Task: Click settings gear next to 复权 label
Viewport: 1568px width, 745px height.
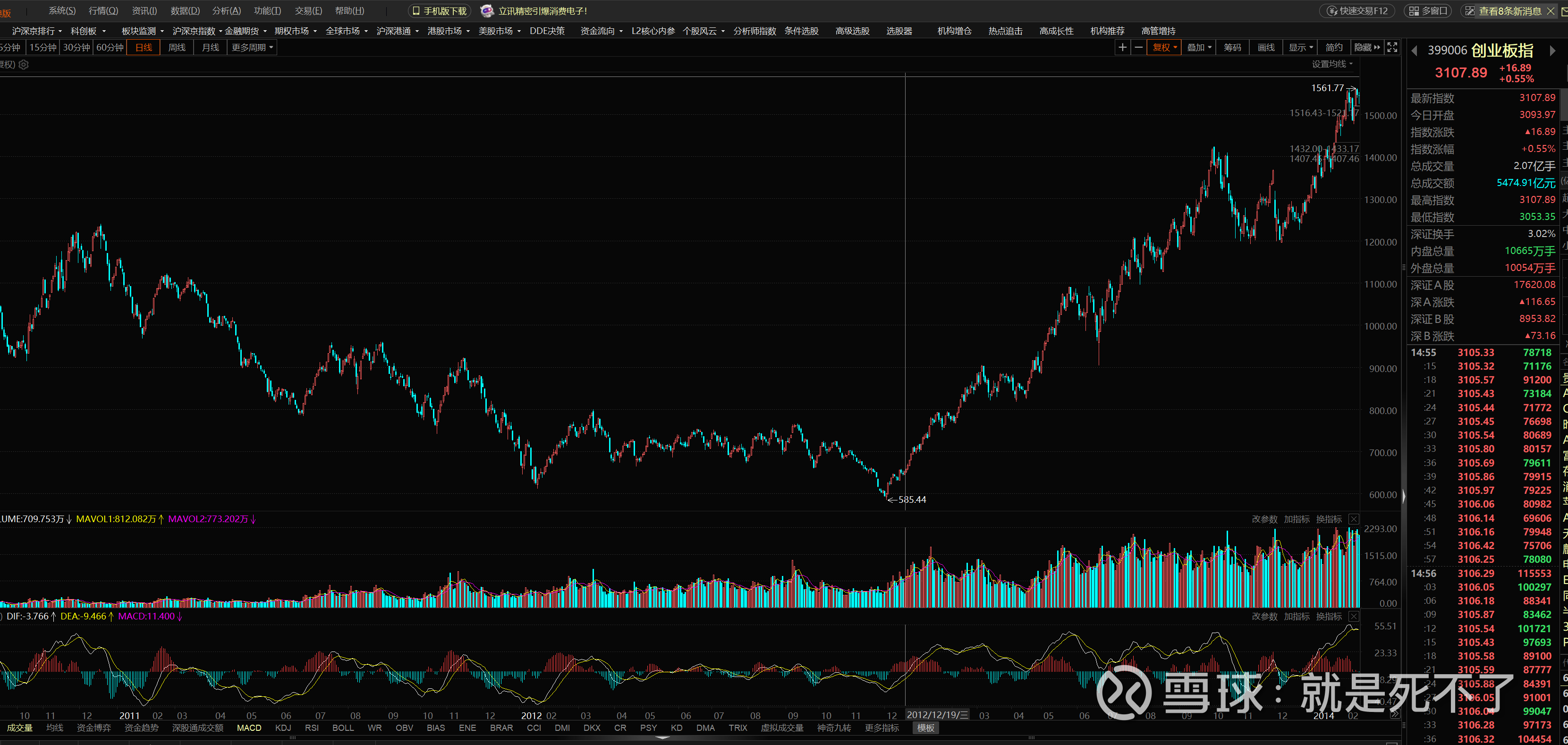Action: (x=24, y=65)
